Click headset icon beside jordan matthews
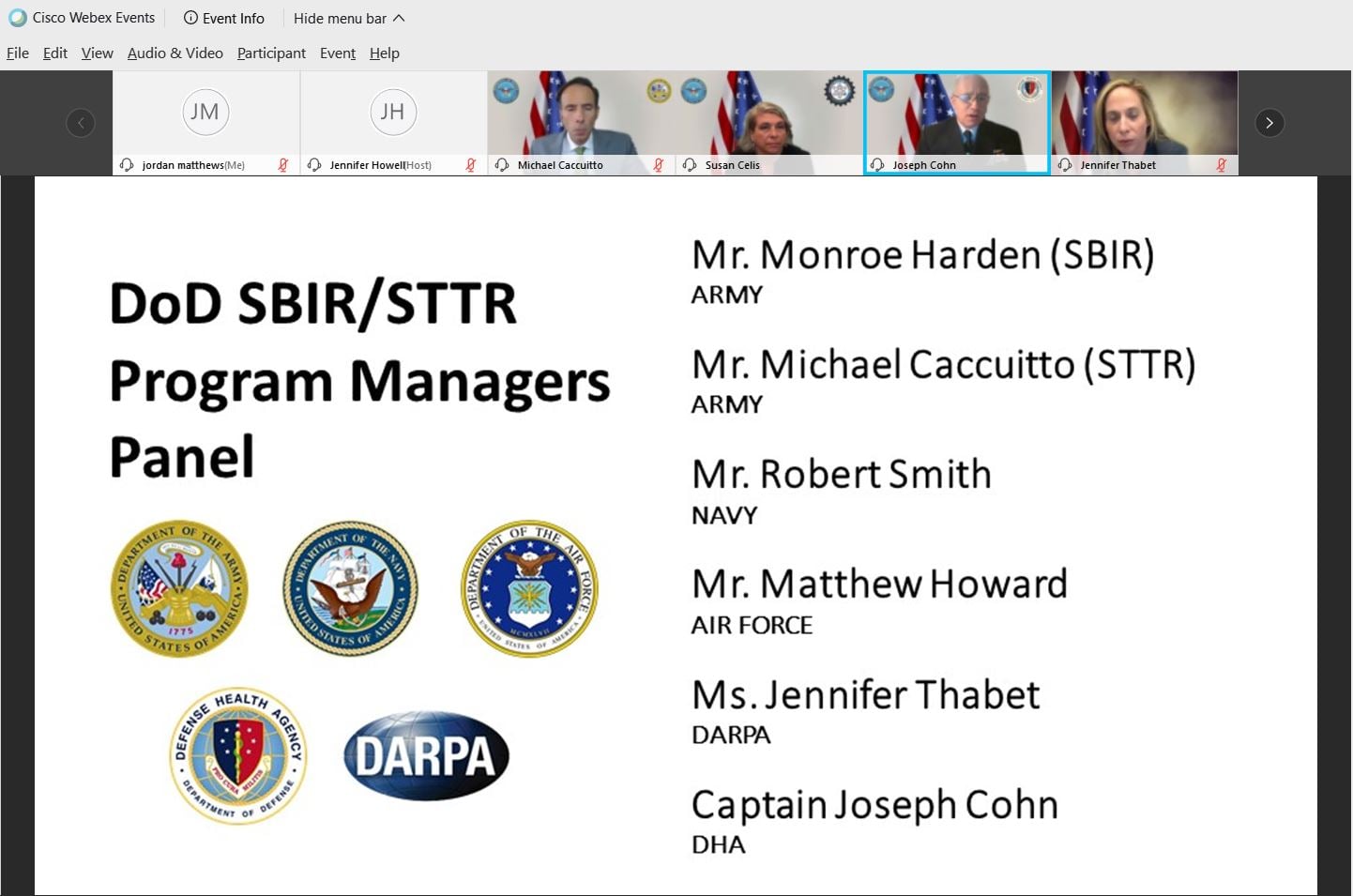 [x=127, y=165]
